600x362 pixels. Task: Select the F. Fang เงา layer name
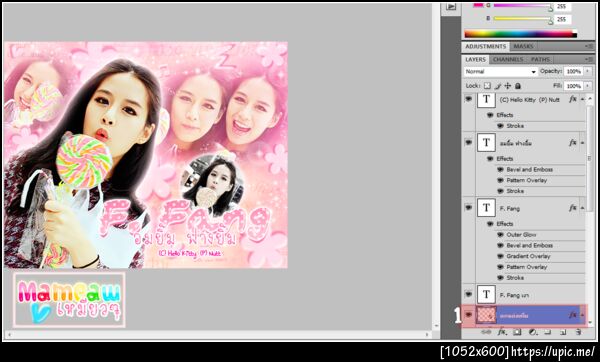[x=514, y=295]
